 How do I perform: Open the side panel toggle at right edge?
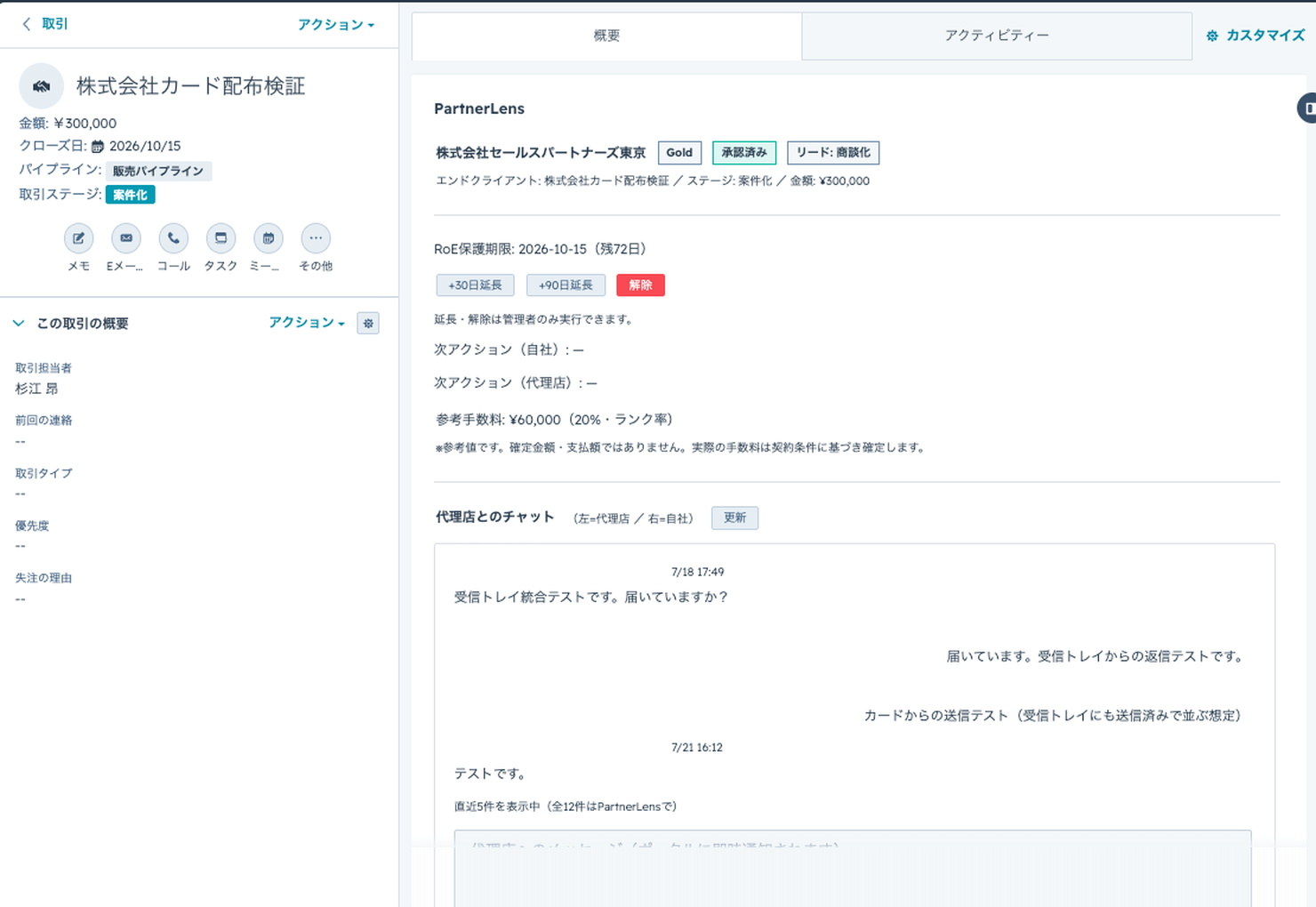[1307, 108]
